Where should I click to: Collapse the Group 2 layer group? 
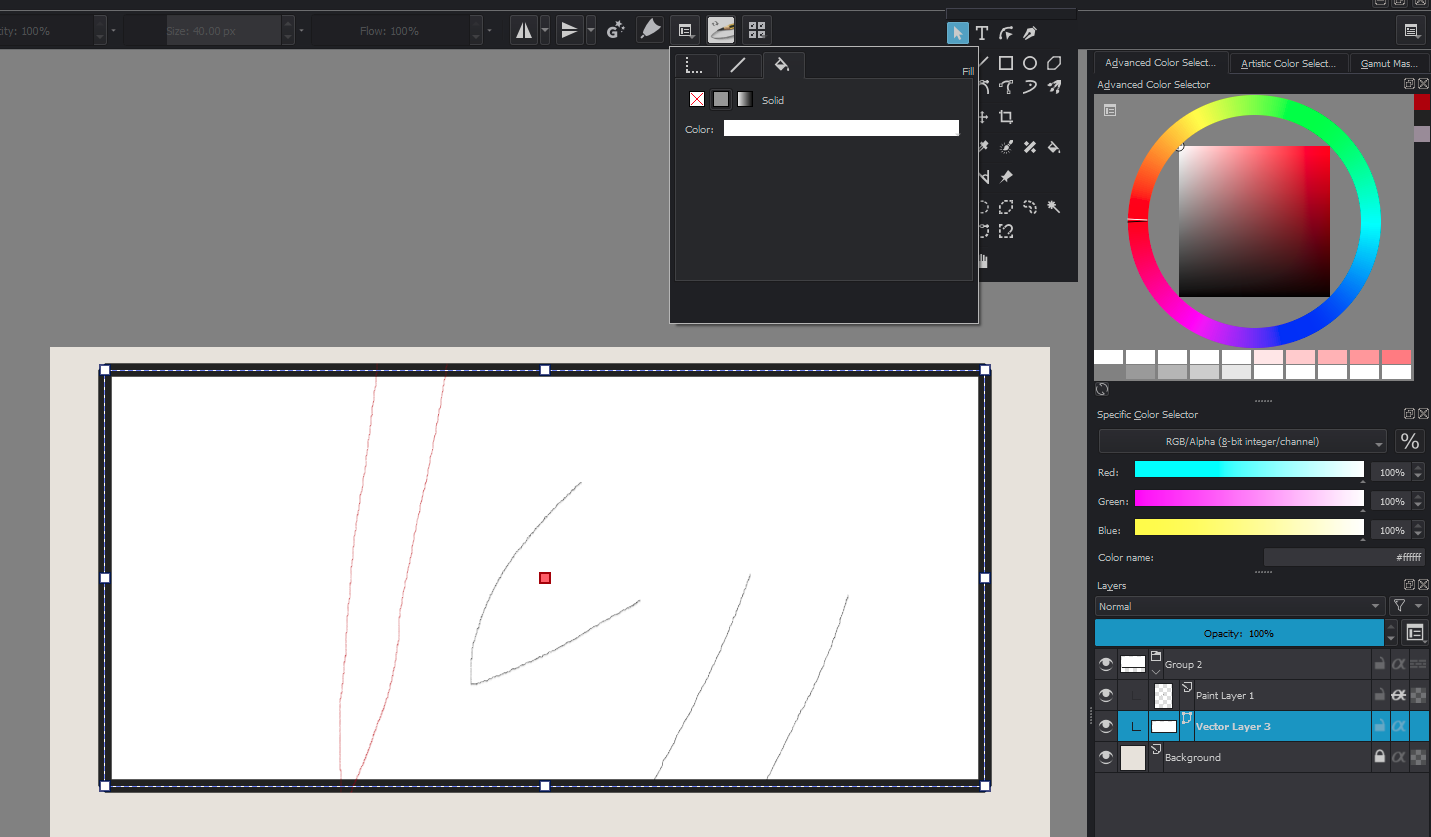(x=1156, y=671)
